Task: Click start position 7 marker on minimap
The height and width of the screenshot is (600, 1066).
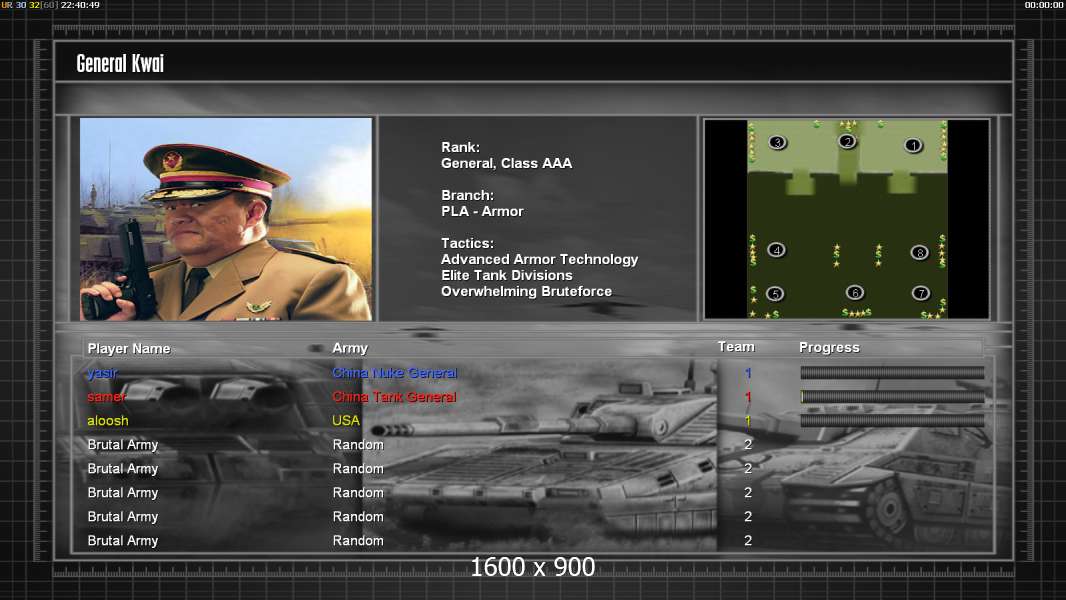Action: click(x=921, y=293)
